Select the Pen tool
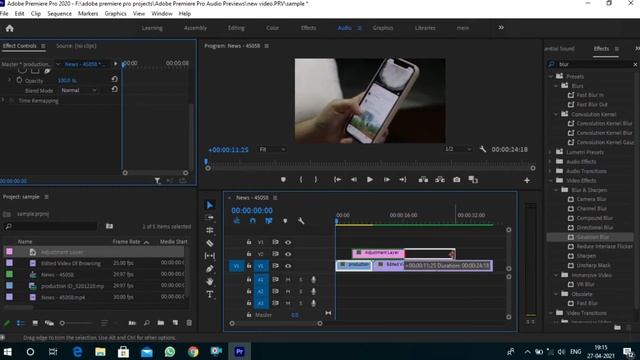 (210, 269)
